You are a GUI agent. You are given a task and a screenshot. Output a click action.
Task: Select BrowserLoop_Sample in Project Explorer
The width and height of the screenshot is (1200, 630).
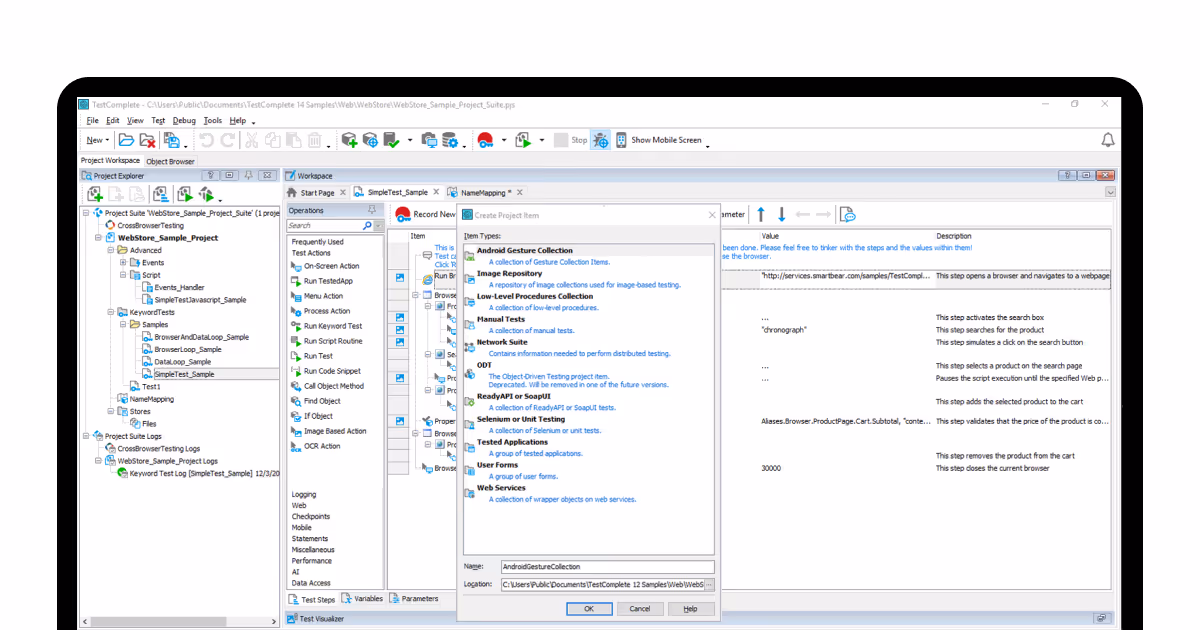pos(188,349)
